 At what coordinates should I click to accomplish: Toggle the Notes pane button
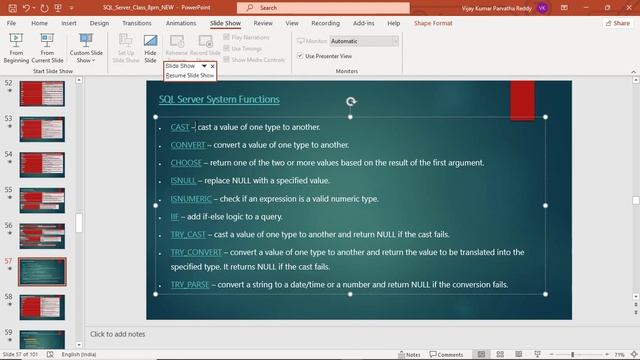tap(409, 354)
